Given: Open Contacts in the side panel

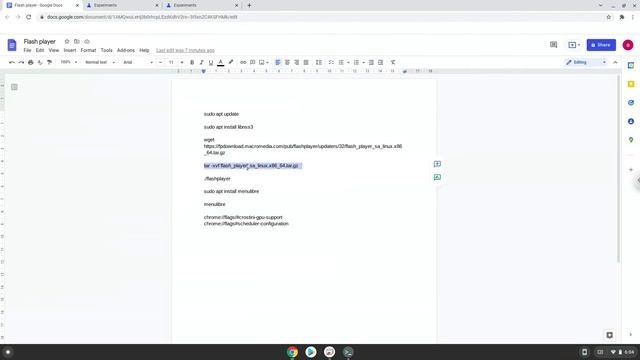Looking at the screenshot, I should 631,121.
